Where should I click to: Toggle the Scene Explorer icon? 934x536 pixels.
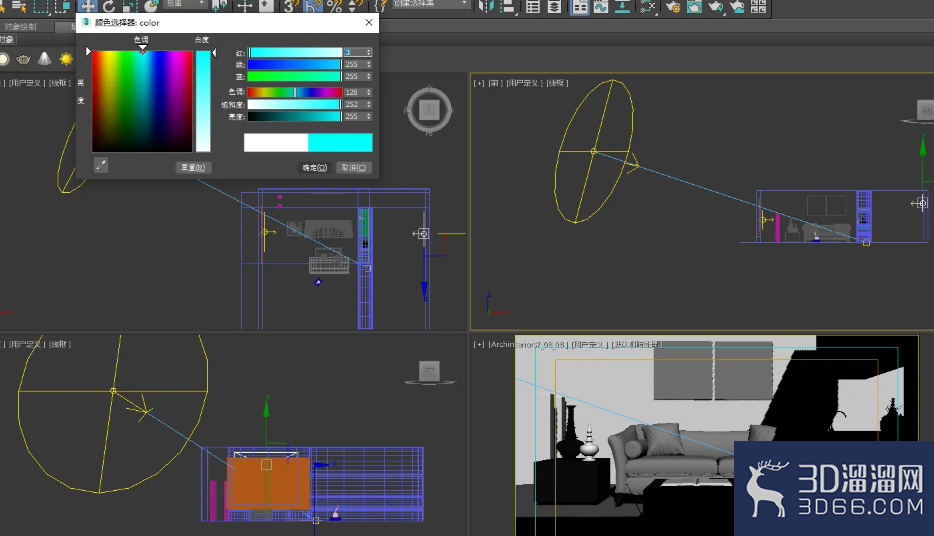(x=533, y=6)
